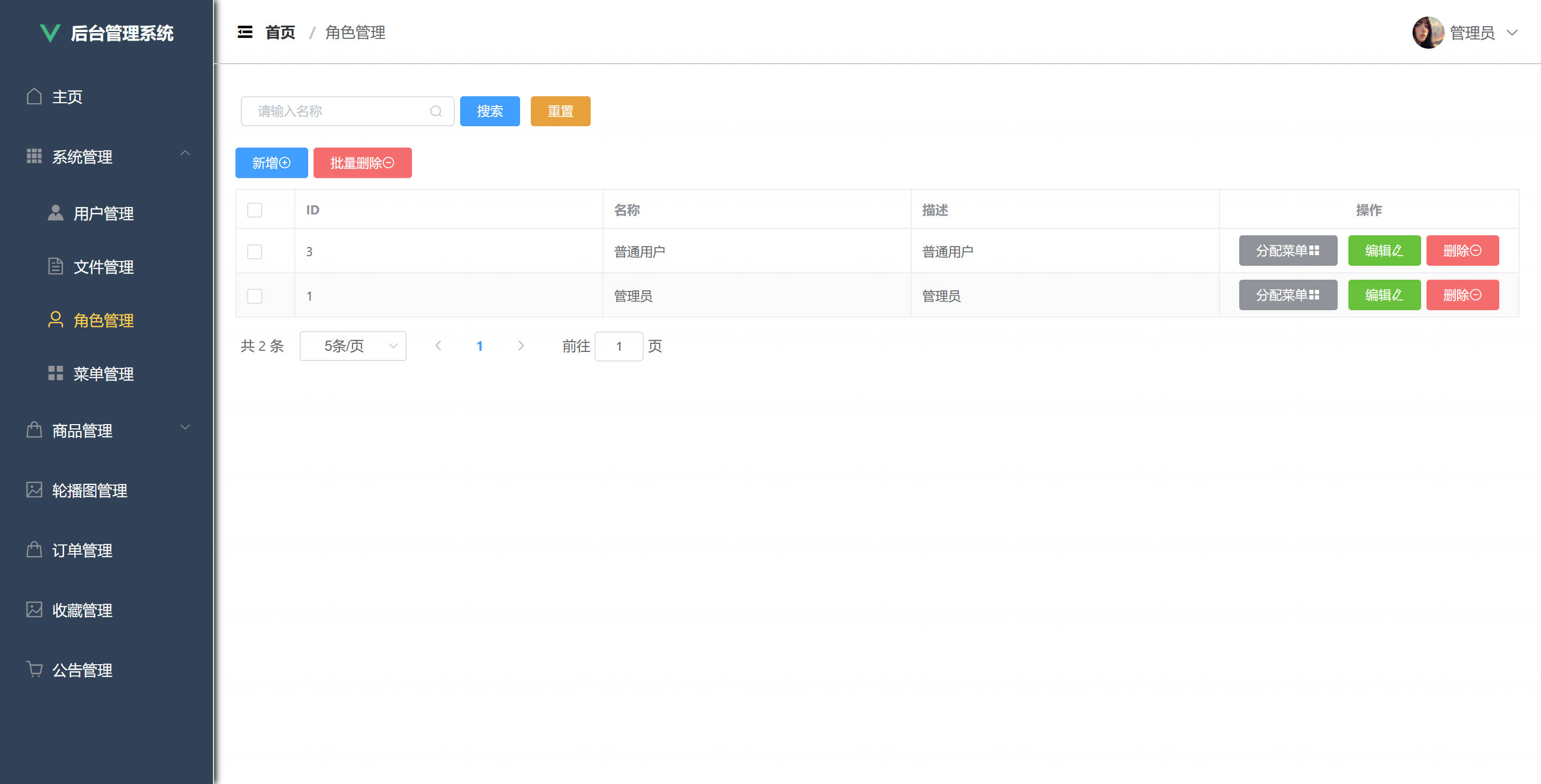Click the admin avatar picture
The height and width of the screenshot is (784, 1541).
(x=1428, y=32)
